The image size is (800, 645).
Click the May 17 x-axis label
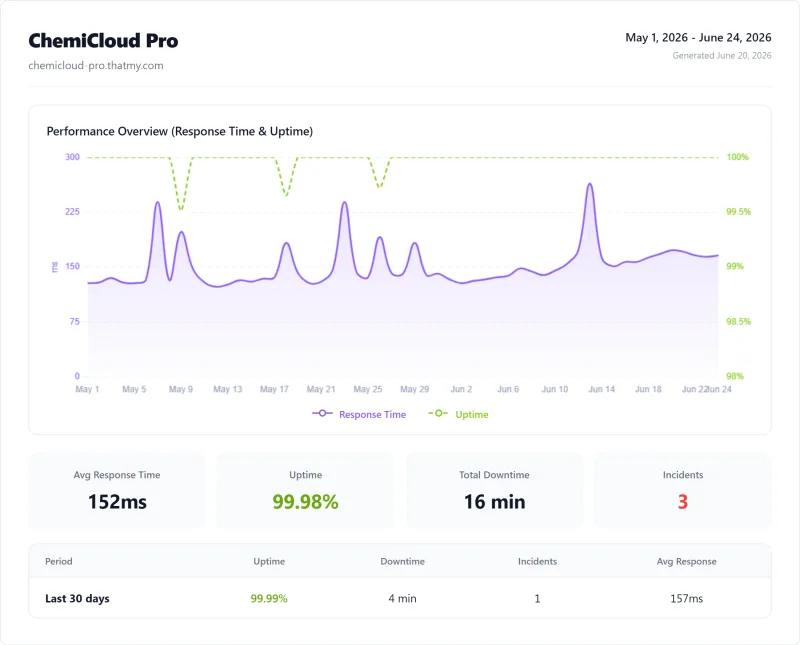pos(274,389)
